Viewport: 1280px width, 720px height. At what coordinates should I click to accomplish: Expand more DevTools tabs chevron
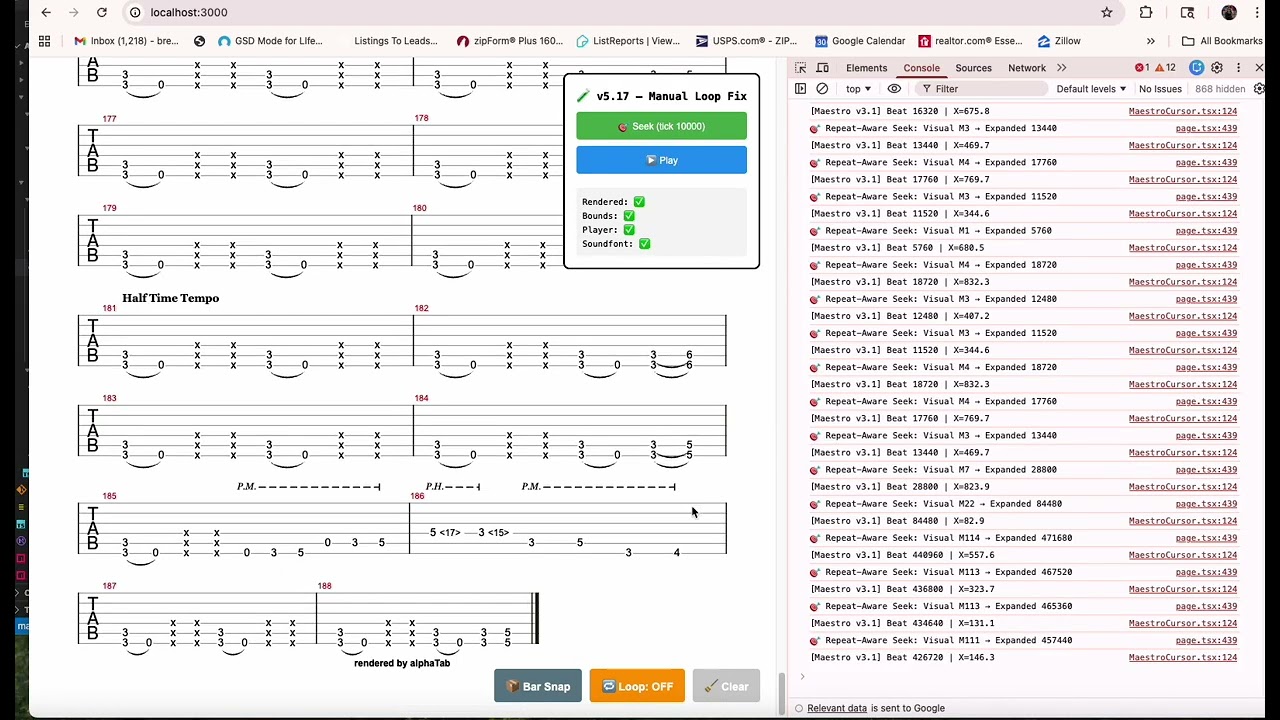(x=1061, y=68)
